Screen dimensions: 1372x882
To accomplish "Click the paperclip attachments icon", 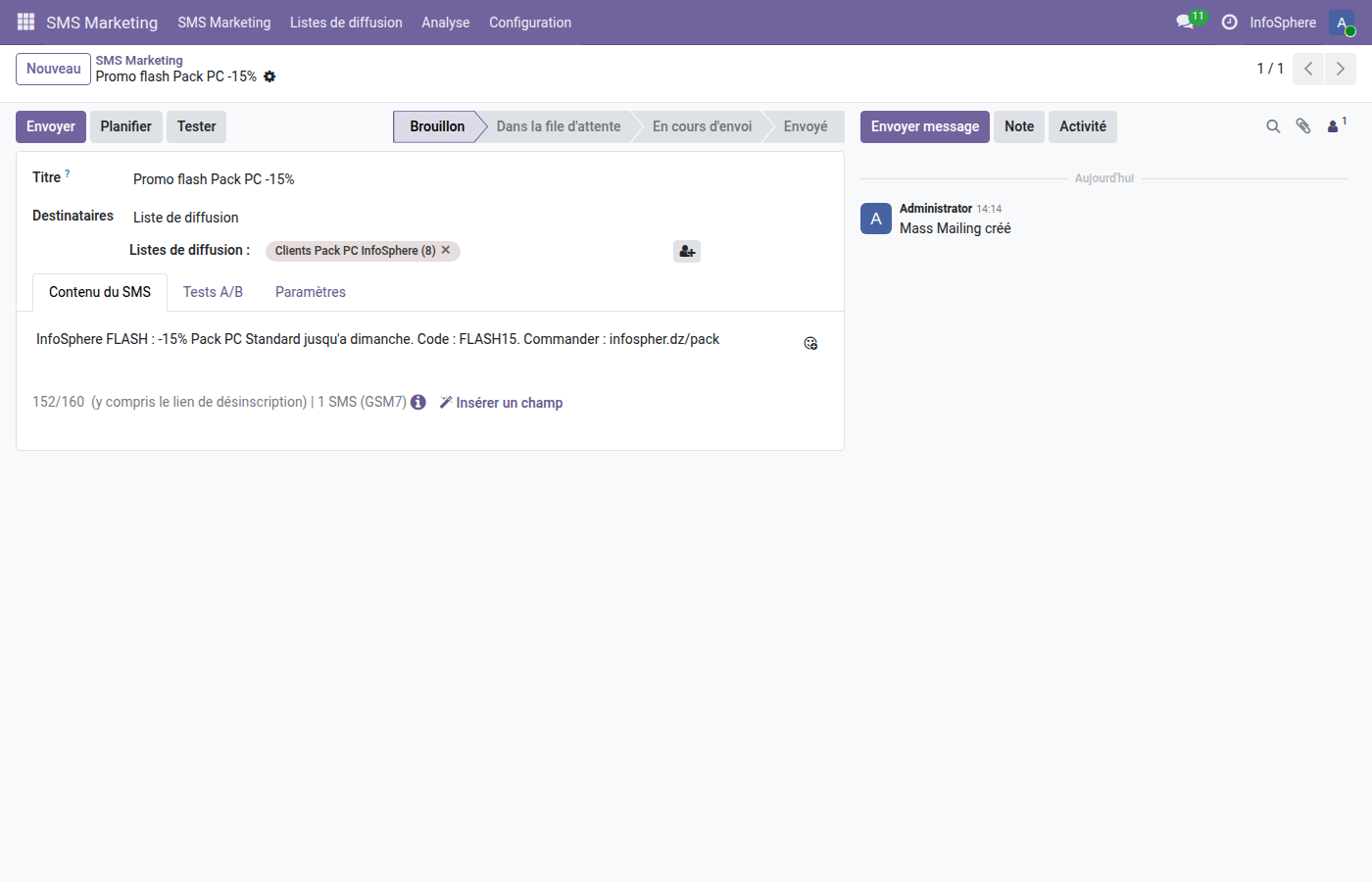I will pos(1303,126).
